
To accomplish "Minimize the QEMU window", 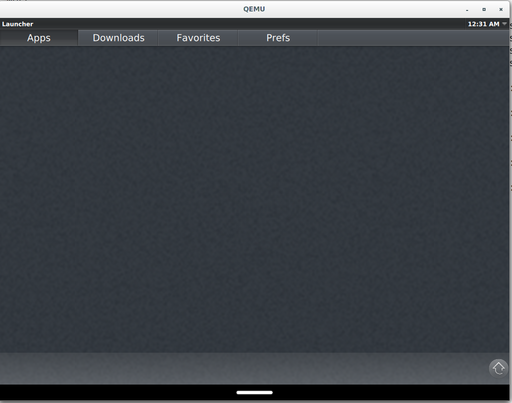I will [467, 10].
